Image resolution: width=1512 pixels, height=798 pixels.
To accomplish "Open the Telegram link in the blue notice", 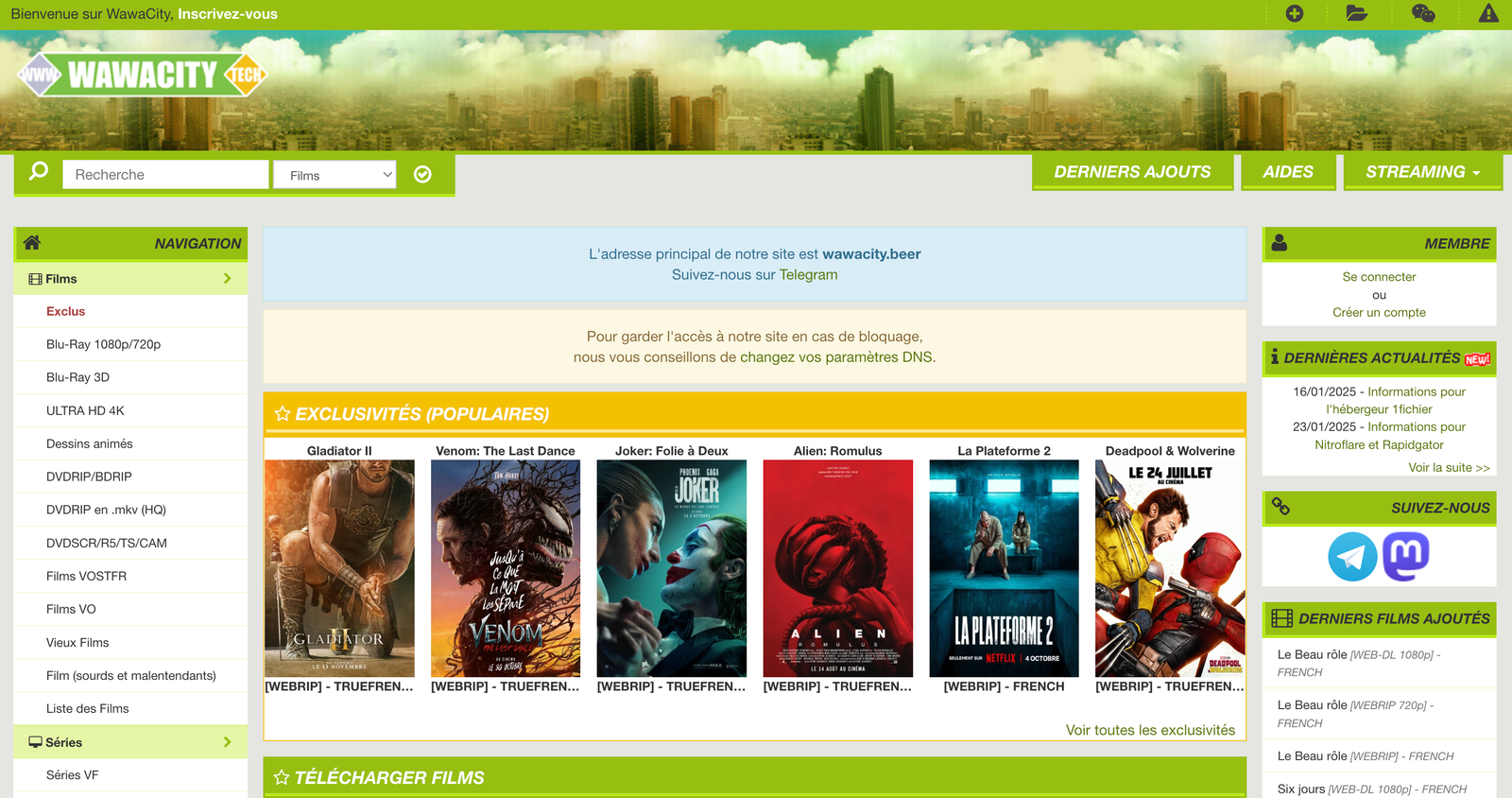I will [808, 274].
